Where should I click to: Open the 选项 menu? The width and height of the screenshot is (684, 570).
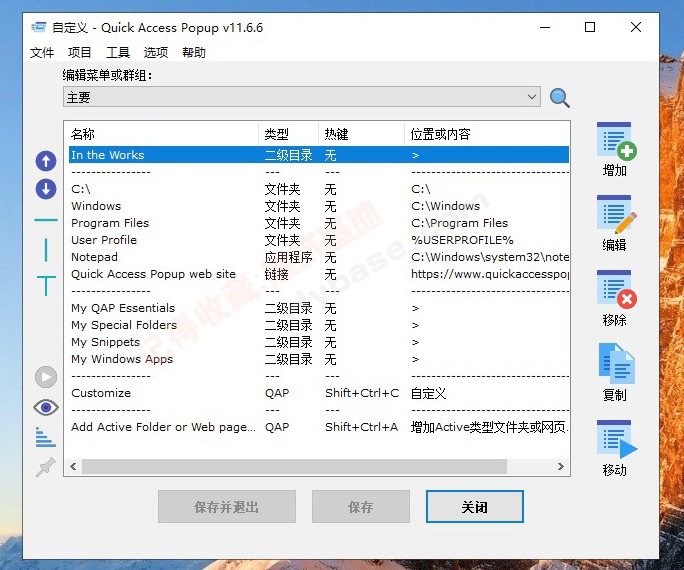click(156, 52)
